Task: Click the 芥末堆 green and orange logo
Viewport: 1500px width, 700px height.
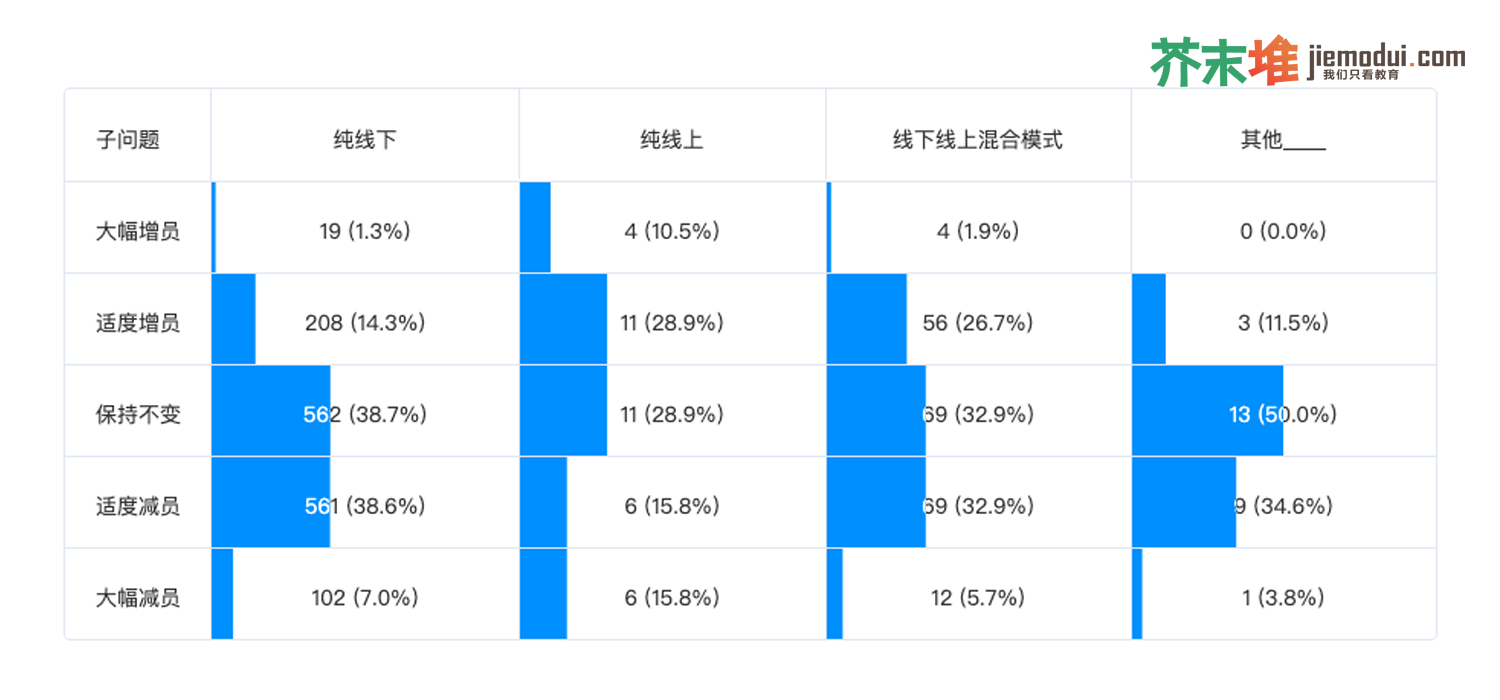Action: (1223, 61)
